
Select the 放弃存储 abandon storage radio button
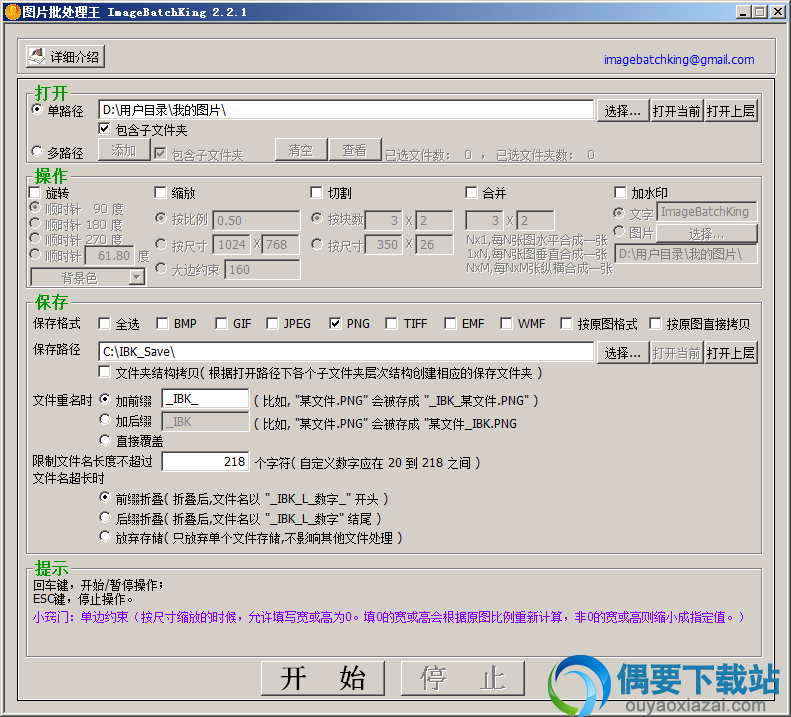click(x=105, y=536)
